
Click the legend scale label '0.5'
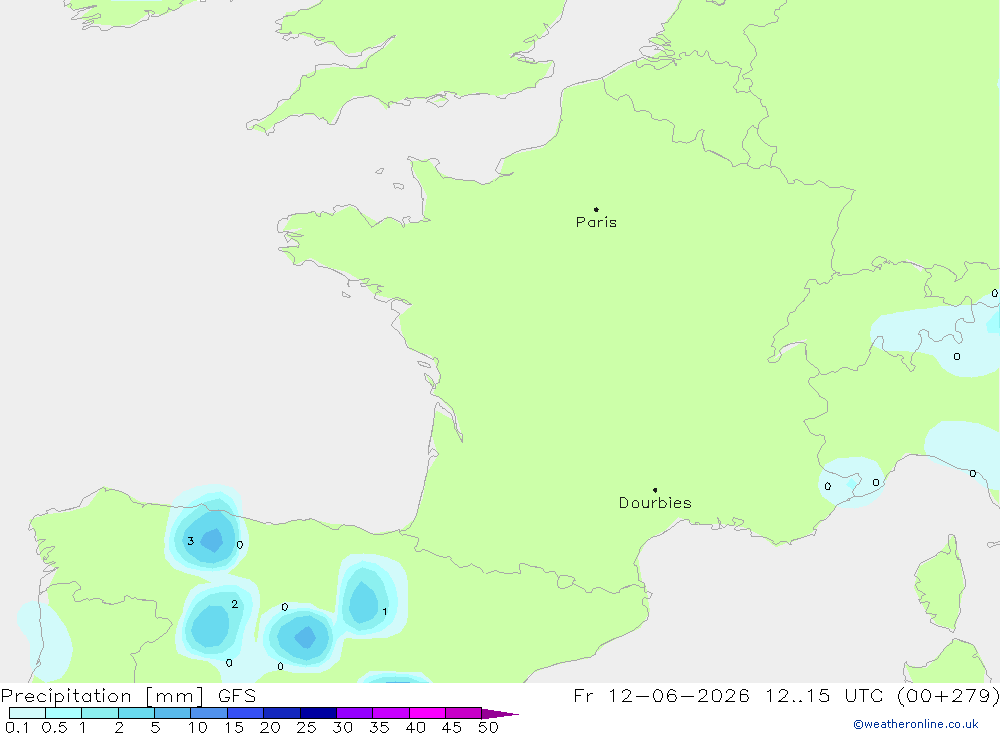[54, 727]
